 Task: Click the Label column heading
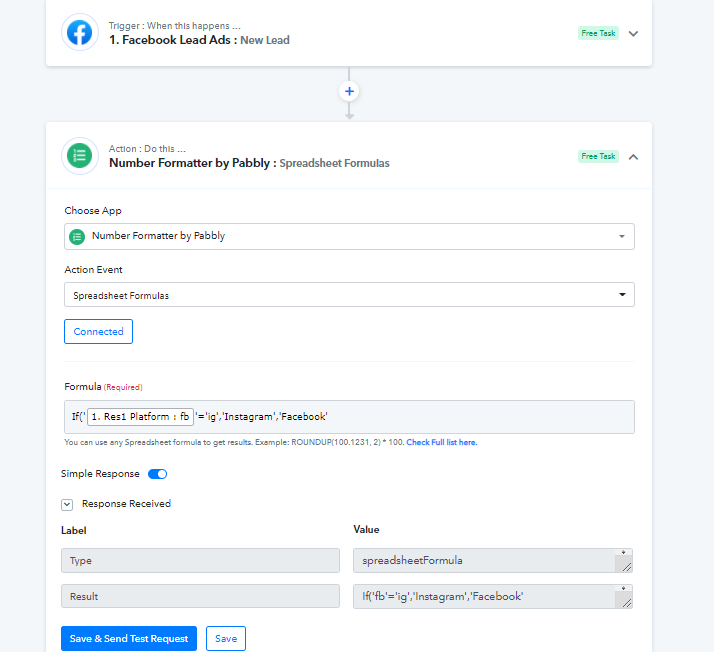click(x=74, y=530)
